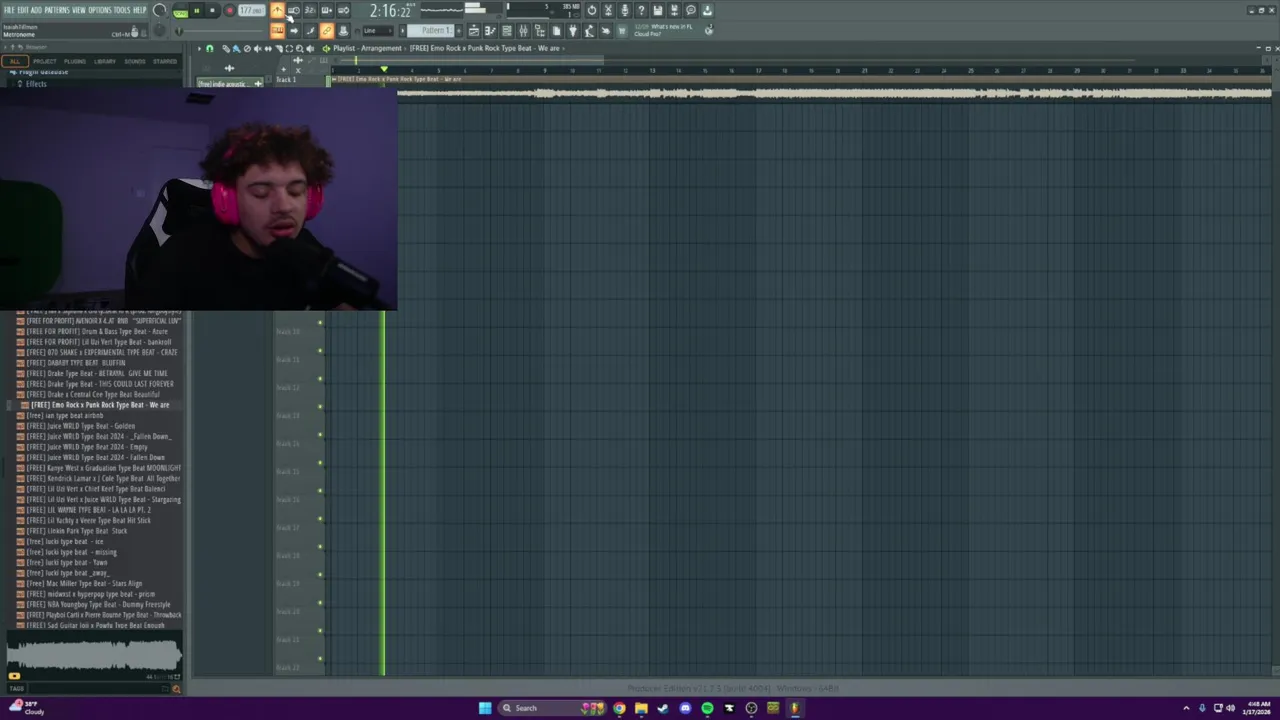Open the Mixer toolbar icon
Screen dimensions: 1280x720
point(523,31)
